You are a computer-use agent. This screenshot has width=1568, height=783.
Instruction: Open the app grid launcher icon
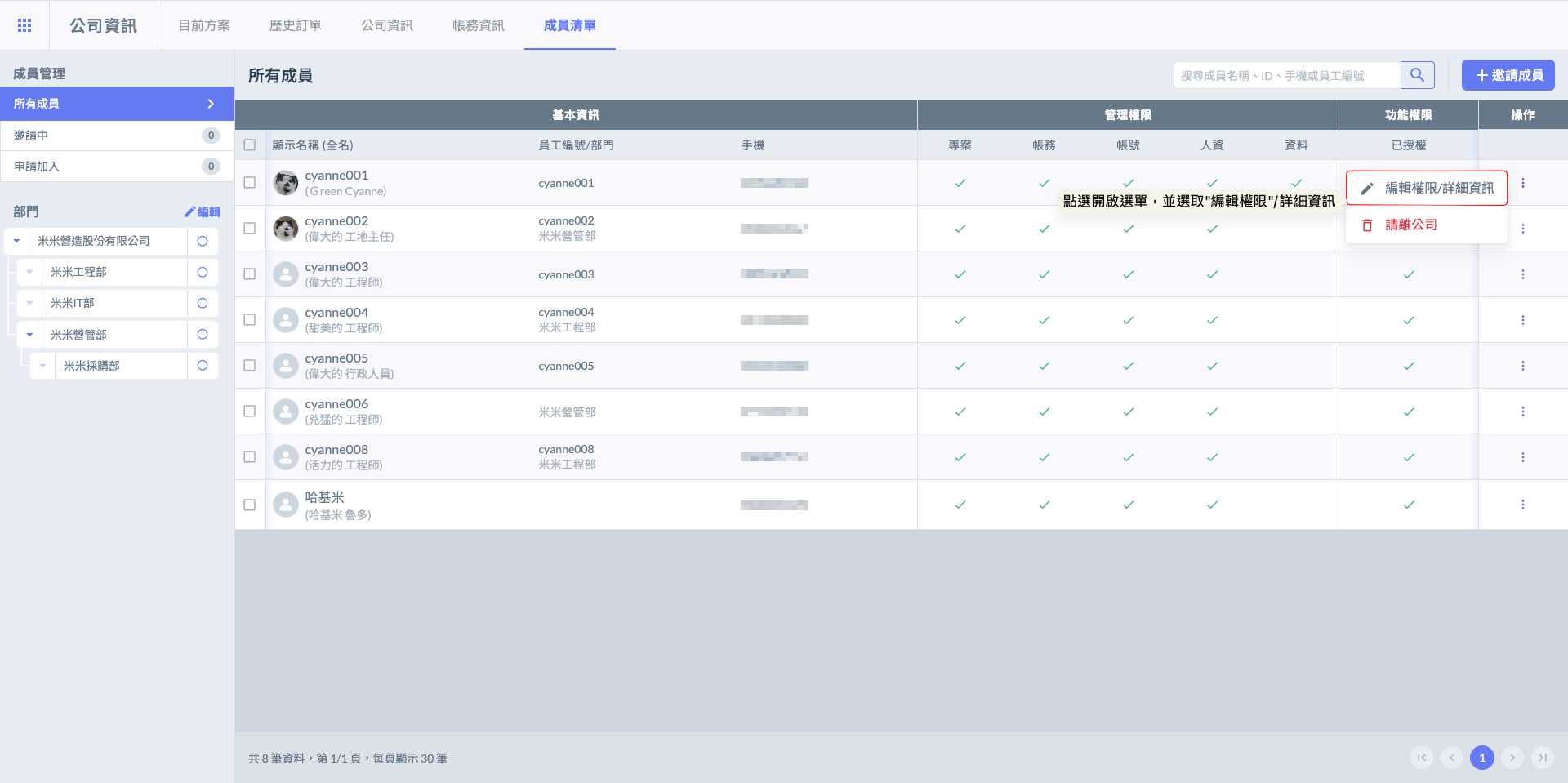[x=24, y=25]
